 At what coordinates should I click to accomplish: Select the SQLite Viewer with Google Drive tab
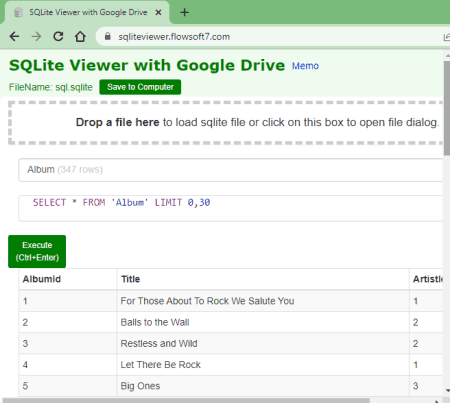pos(88,12)
